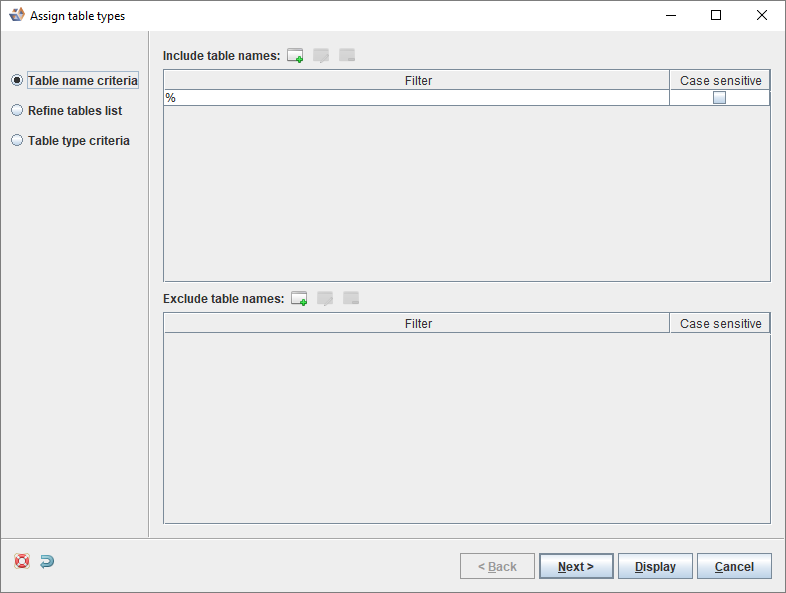Click edit icon for include table names
Viewport: 786px width, 593px height.
click(x=321, y=55)
